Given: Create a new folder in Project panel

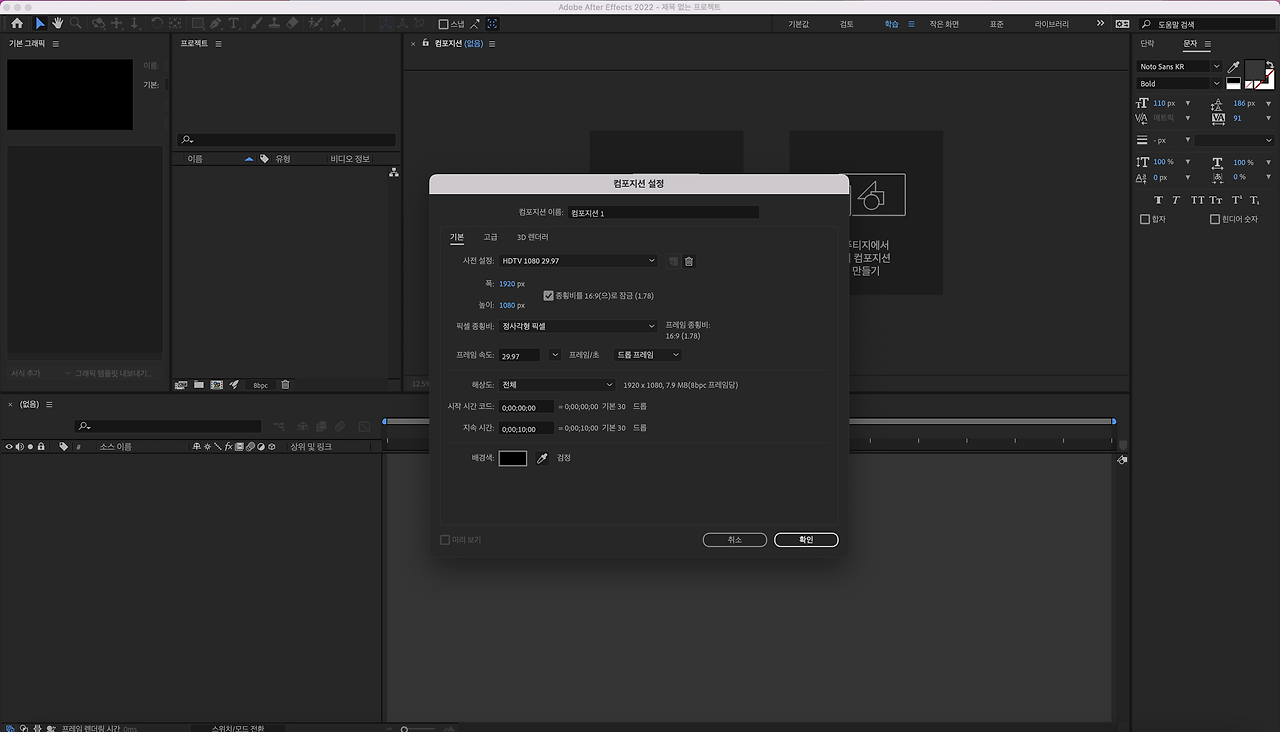Looking at the screenshot, I should [x=199, y=385].
